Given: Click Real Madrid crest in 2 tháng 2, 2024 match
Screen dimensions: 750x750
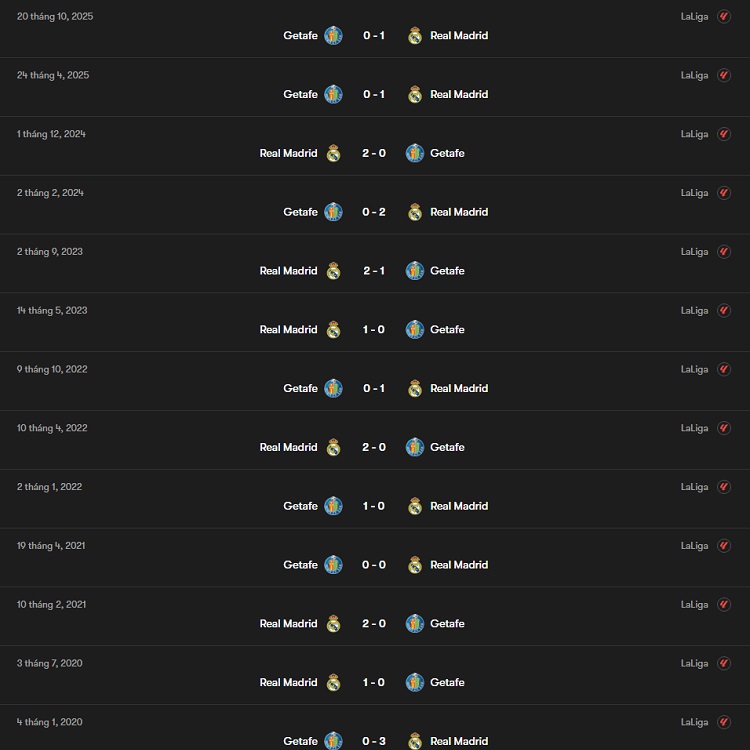Looking at the screenshot, I should [415, 212].
